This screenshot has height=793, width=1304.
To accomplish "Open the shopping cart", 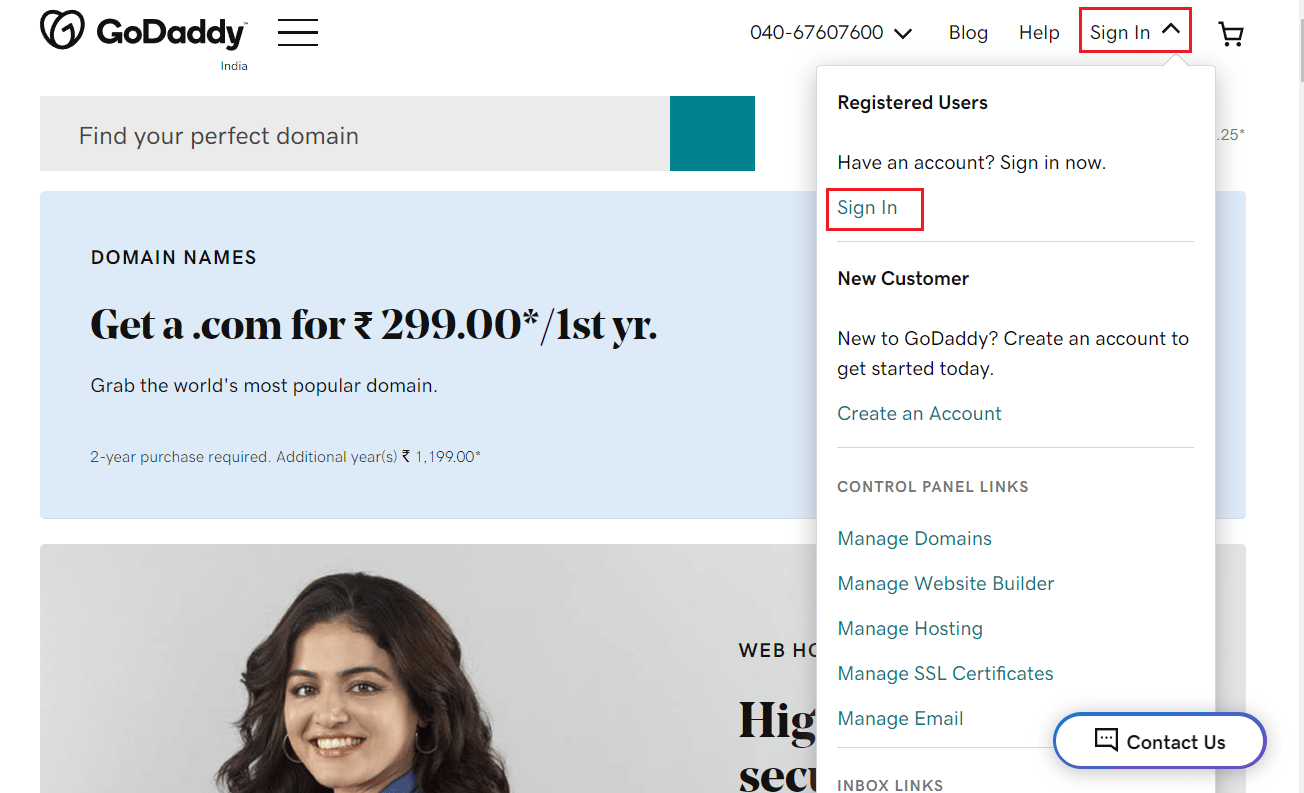I will [1230, 33].
